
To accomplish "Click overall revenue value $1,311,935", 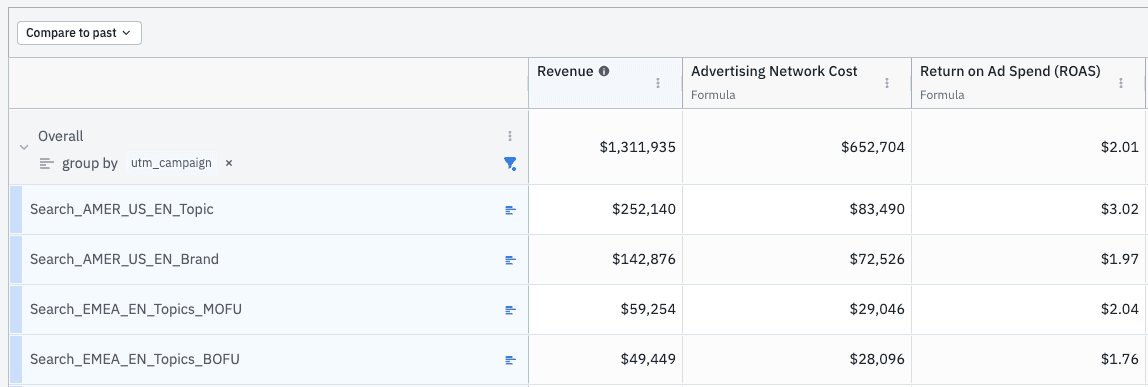I will 637,147.
